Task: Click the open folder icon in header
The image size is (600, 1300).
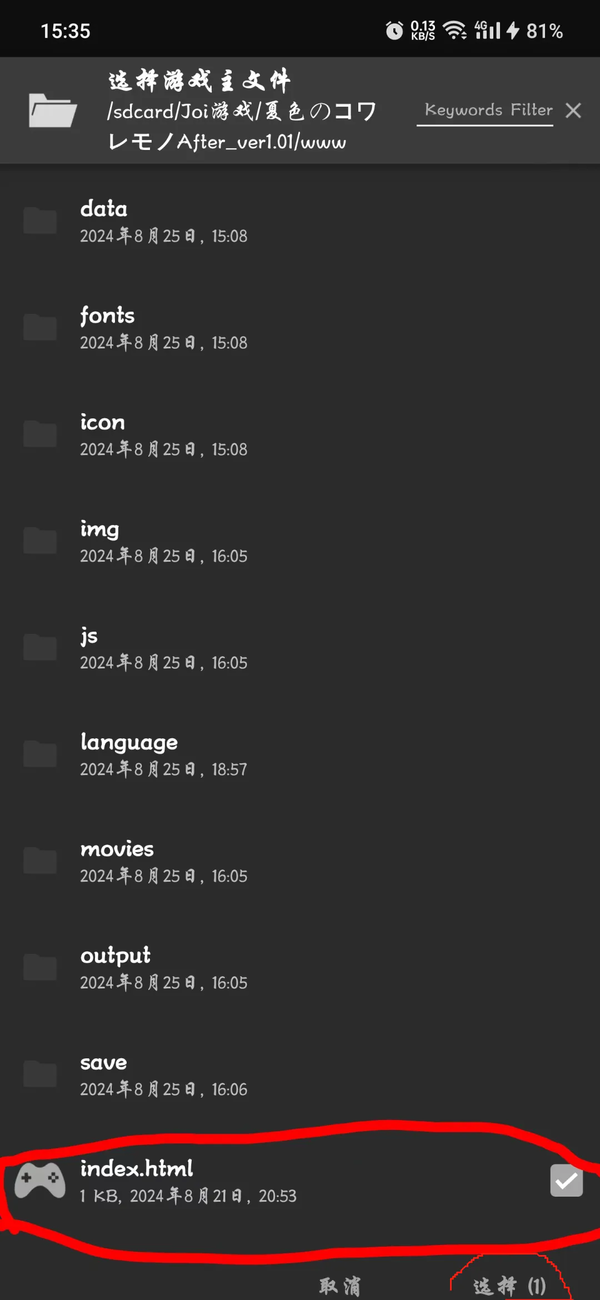Action: point(53,110)
